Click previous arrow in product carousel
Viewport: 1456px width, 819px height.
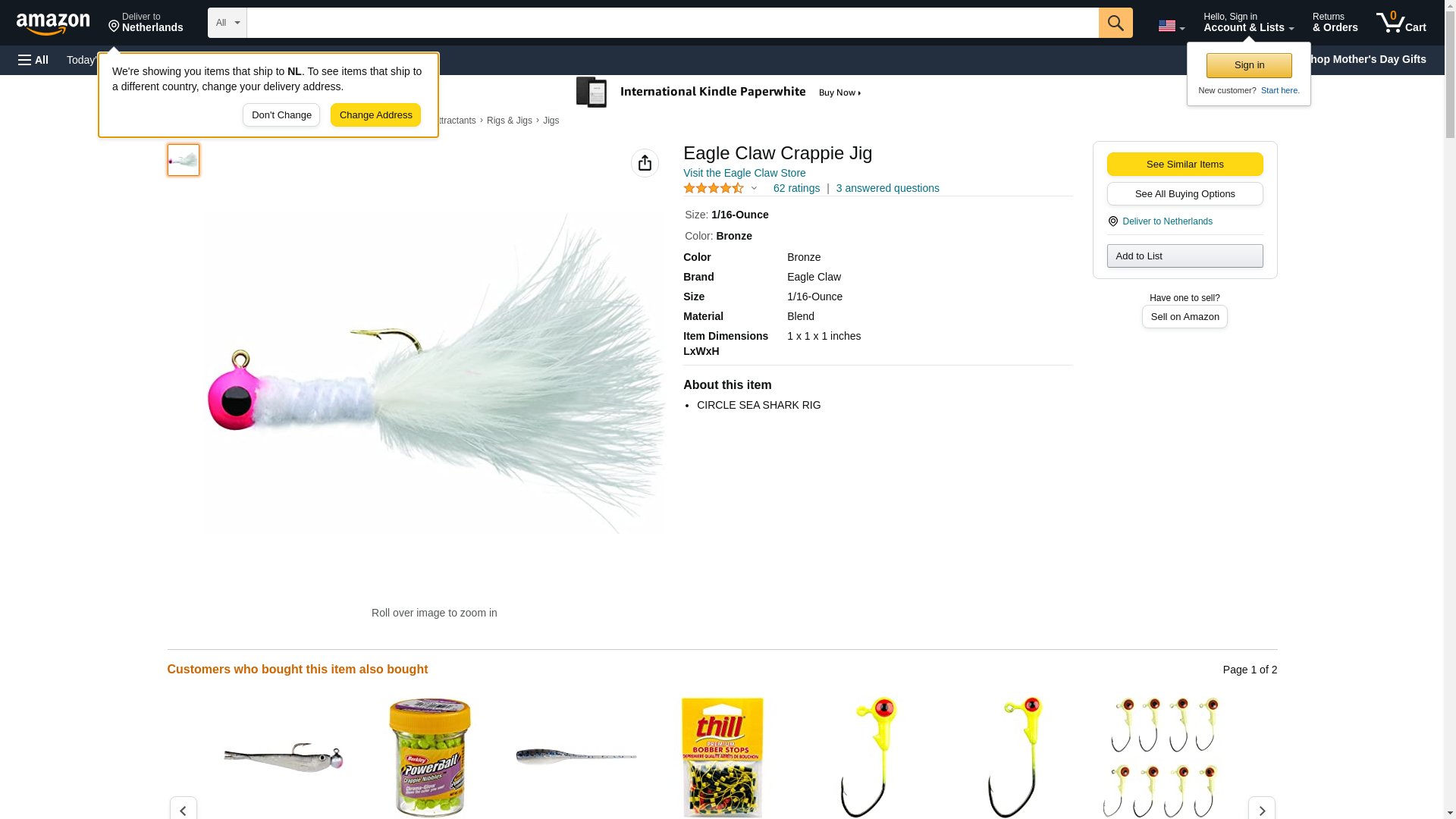click(x=183, y=810)
